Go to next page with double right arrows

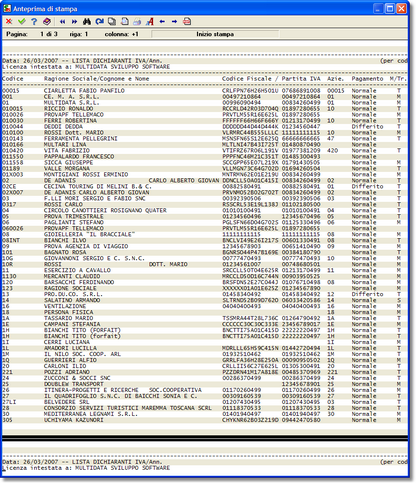click(x=74, y=22)
